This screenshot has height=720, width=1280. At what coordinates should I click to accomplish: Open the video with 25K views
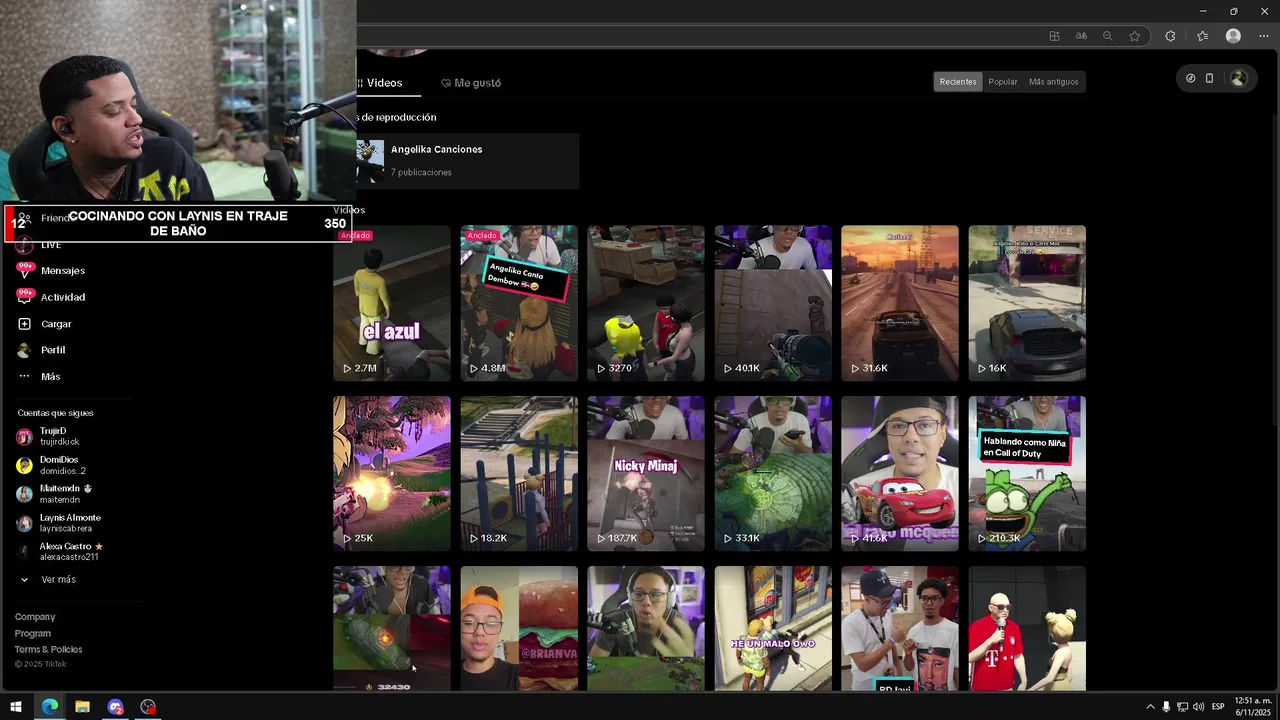pos(392,473)
